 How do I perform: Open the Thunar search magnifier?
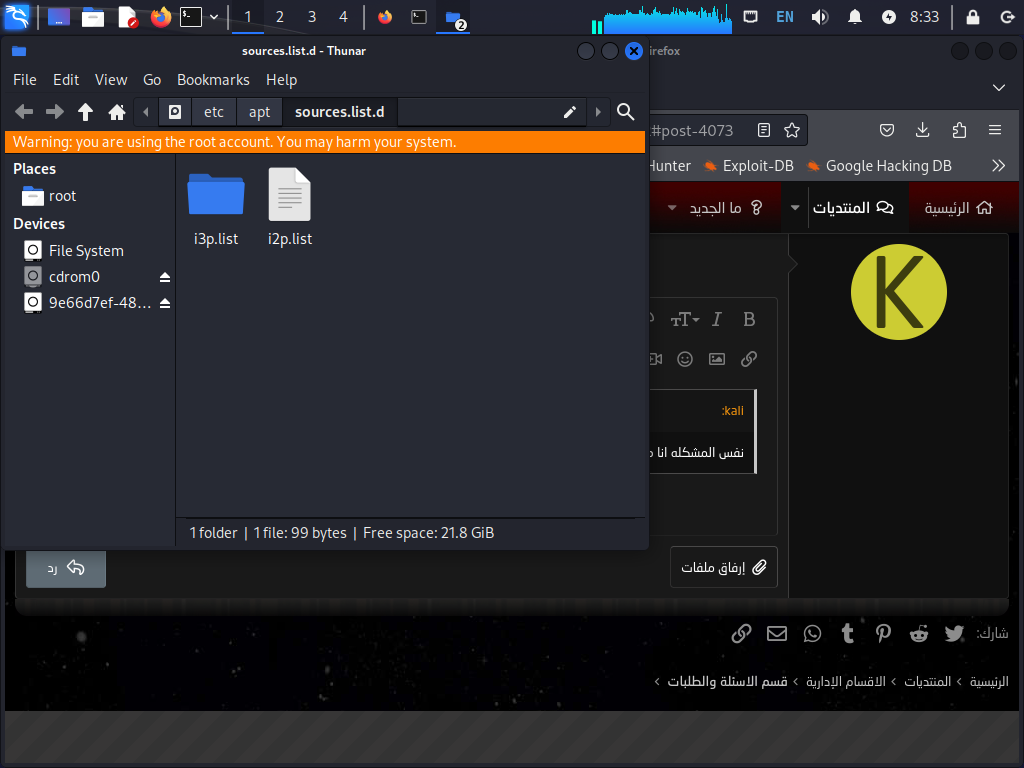coord(626,112)
